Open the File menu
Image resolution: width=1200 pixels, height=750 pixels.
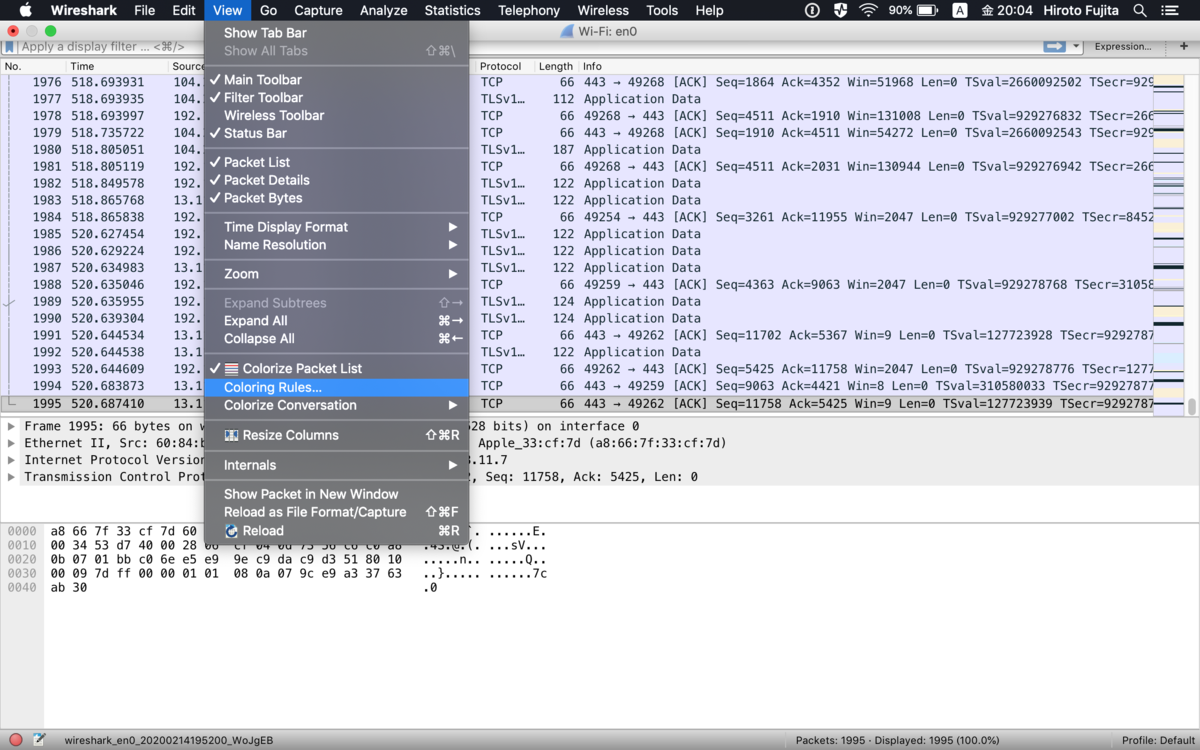click(x=144, y=10)
